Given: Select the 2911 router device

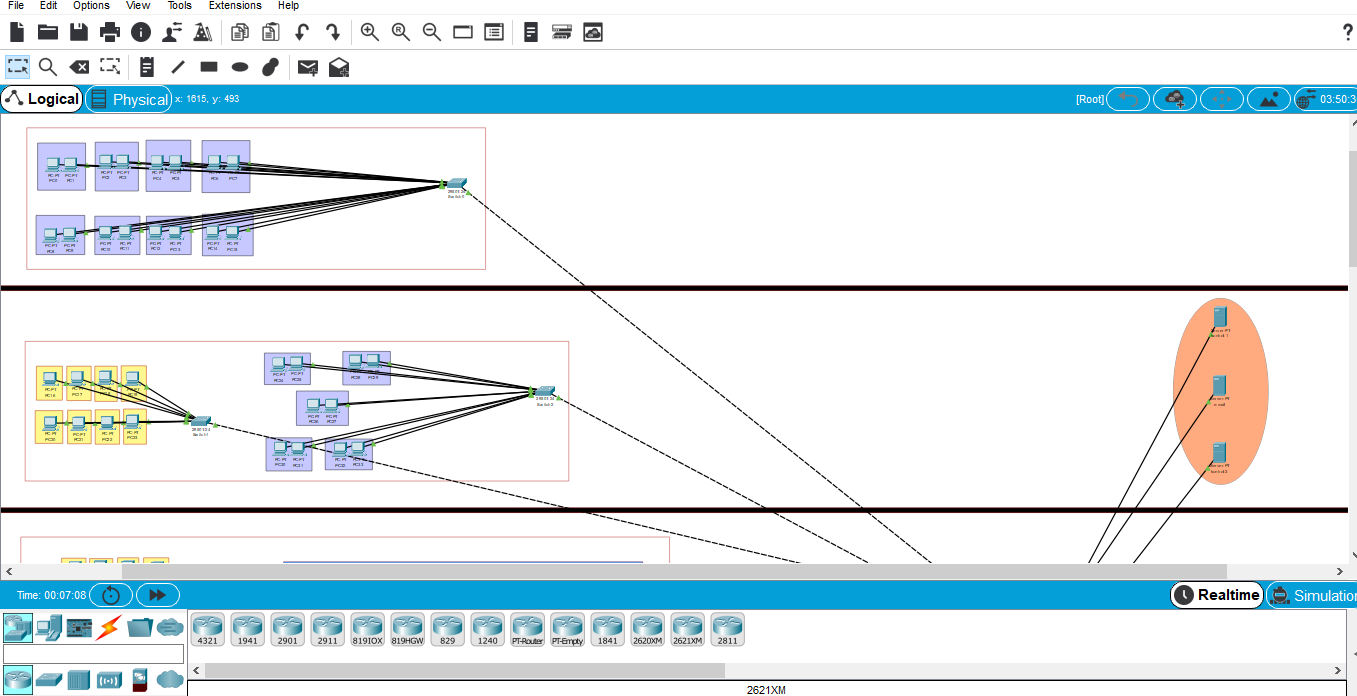Looking at the screenshot, I should coord(327,629).
